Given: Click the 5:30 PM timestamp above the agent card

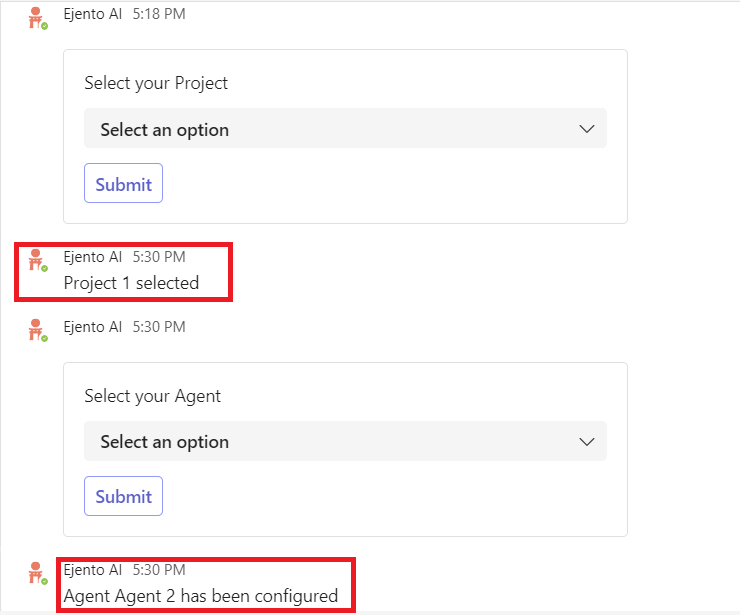Looking at the screenshot, I should [159, 327].
